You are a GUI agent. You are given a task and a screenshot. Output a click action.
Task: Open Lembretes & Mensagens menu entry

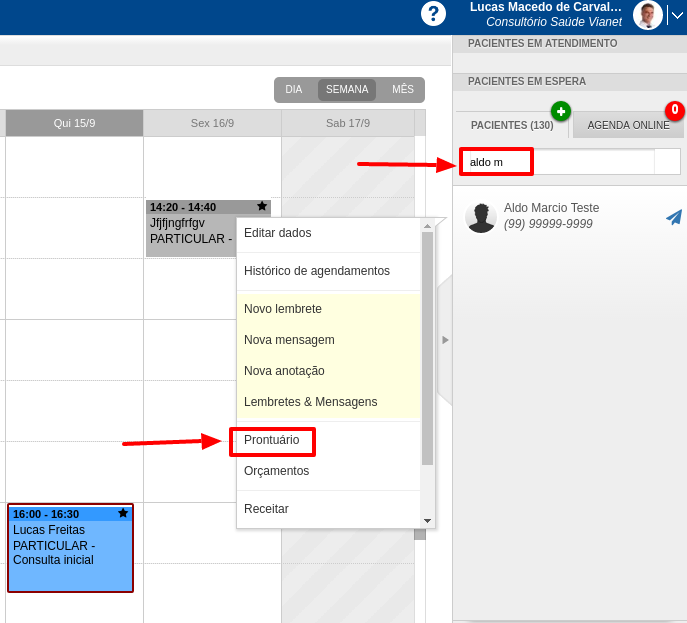[329, 402]
